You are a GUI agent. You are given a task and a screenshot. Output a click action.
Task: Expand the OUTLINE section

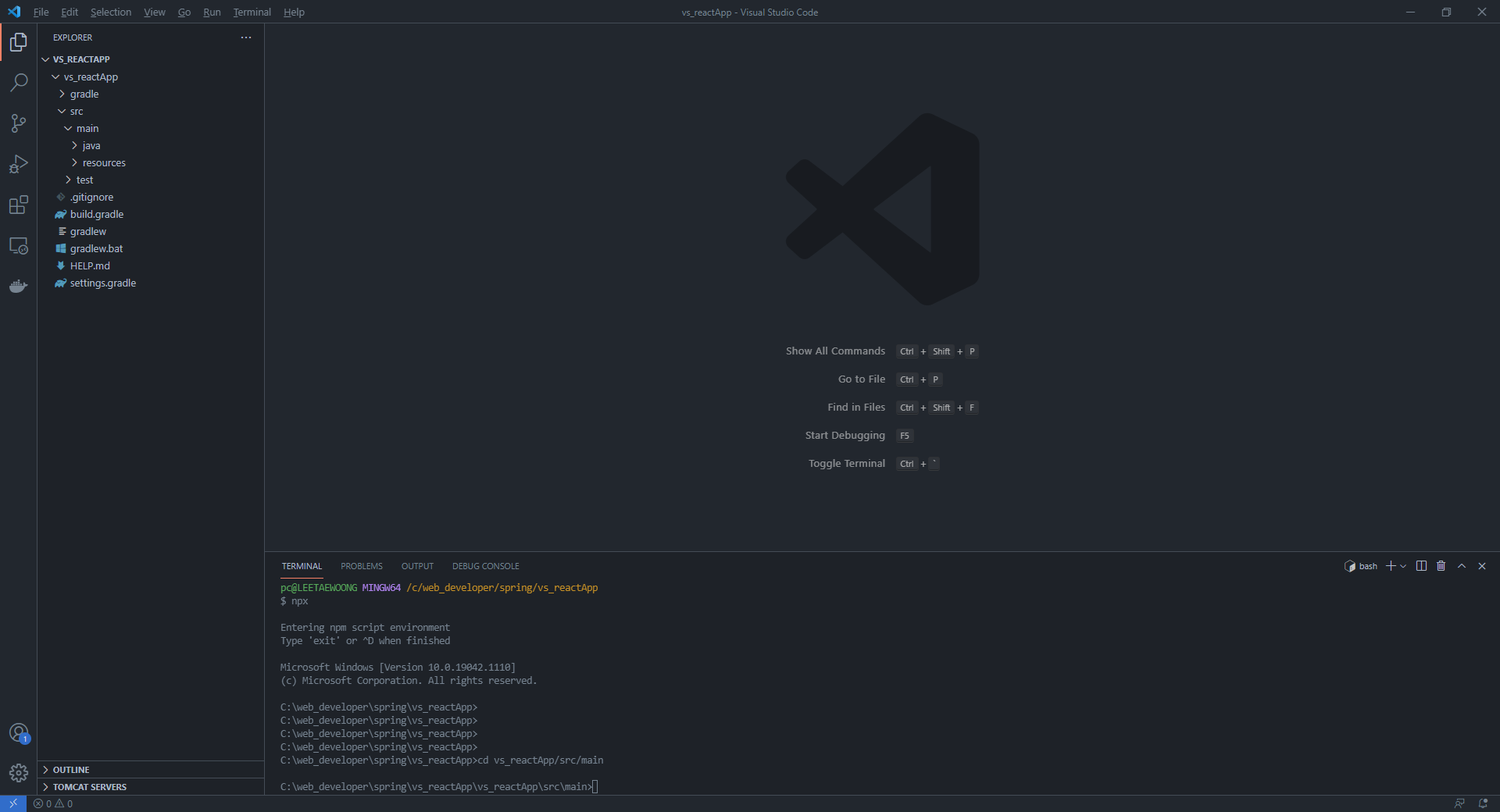[151, 770]
